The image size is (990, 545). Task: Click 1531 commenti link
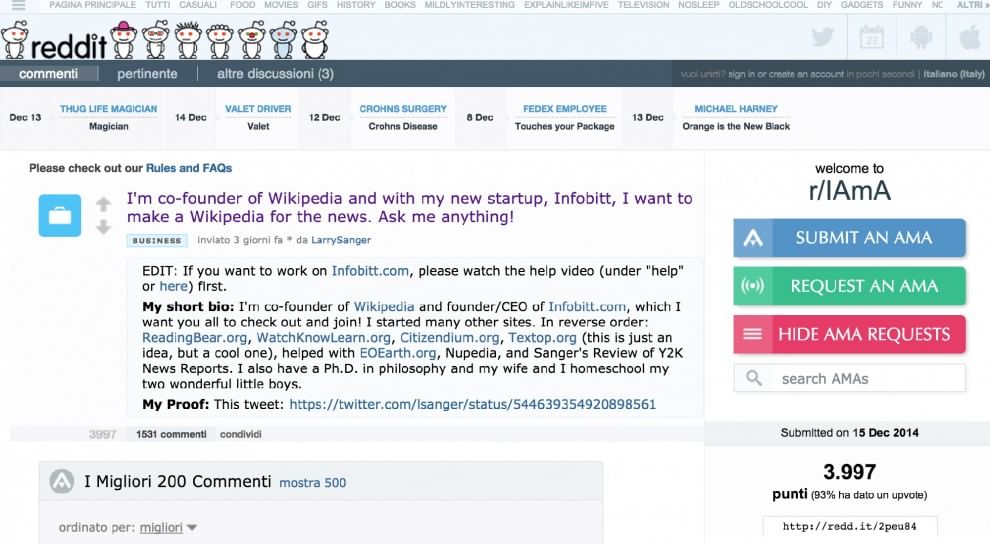[x=171, y=434]
